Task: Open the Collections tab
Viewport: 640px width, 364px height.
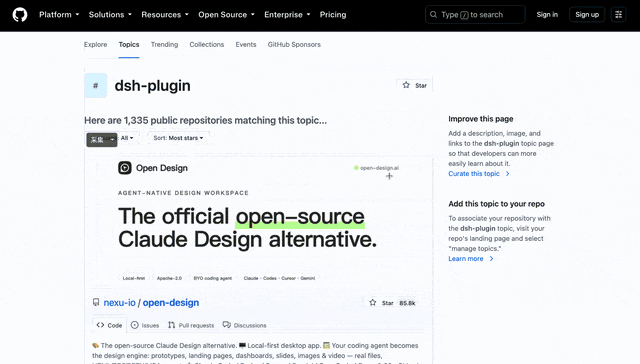Action: pos(207,44)
